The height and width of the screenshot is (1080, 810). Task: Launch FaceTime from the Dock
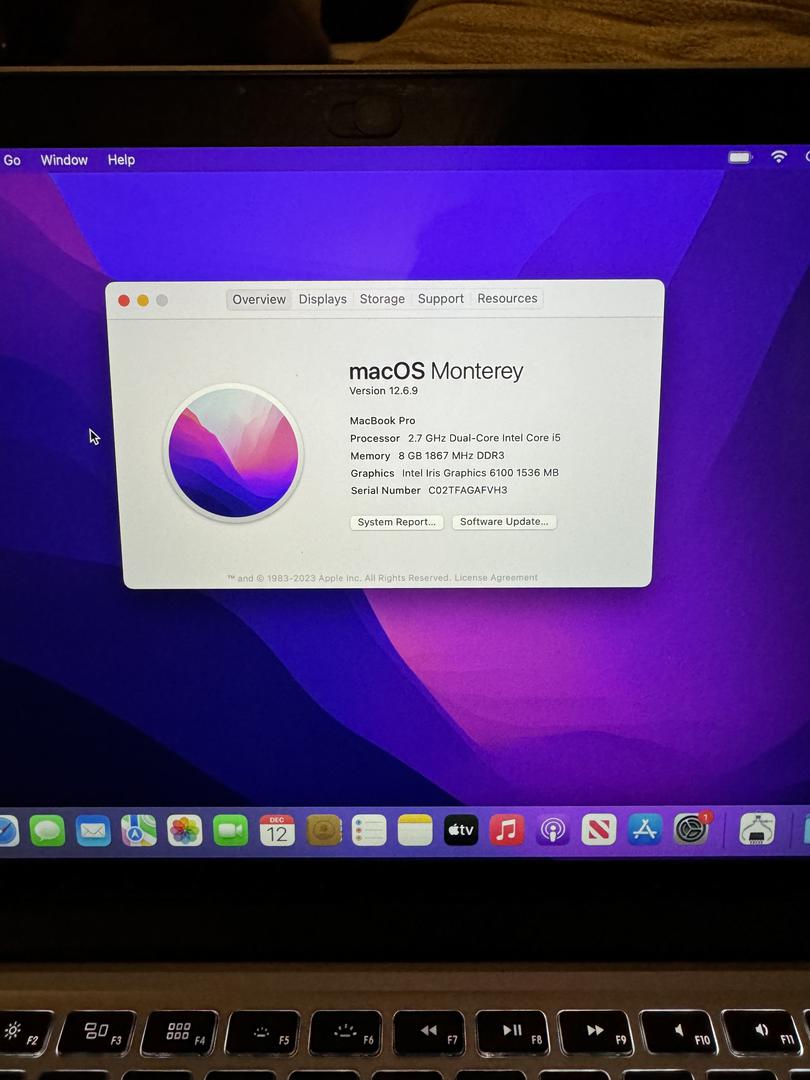231,831
